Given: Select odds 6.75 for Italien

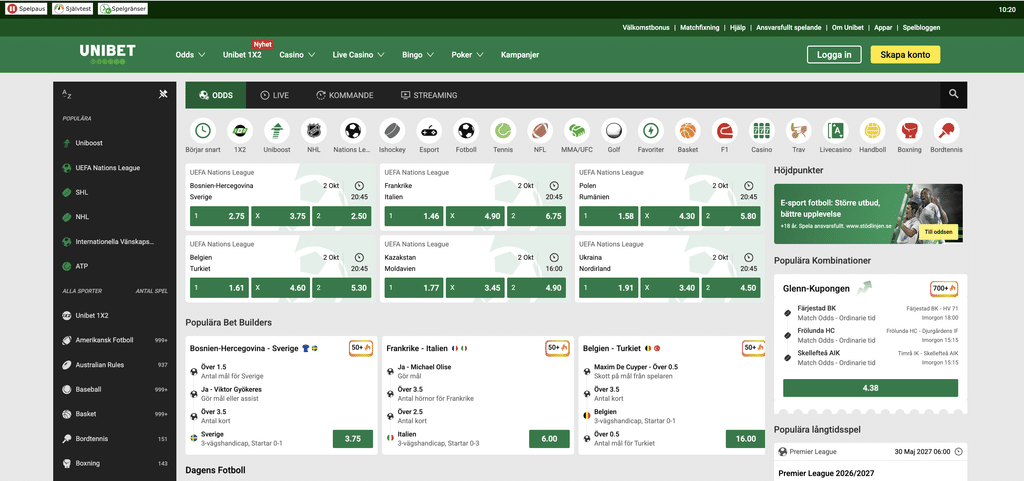Looking at the screenshot, I should 537,216.
